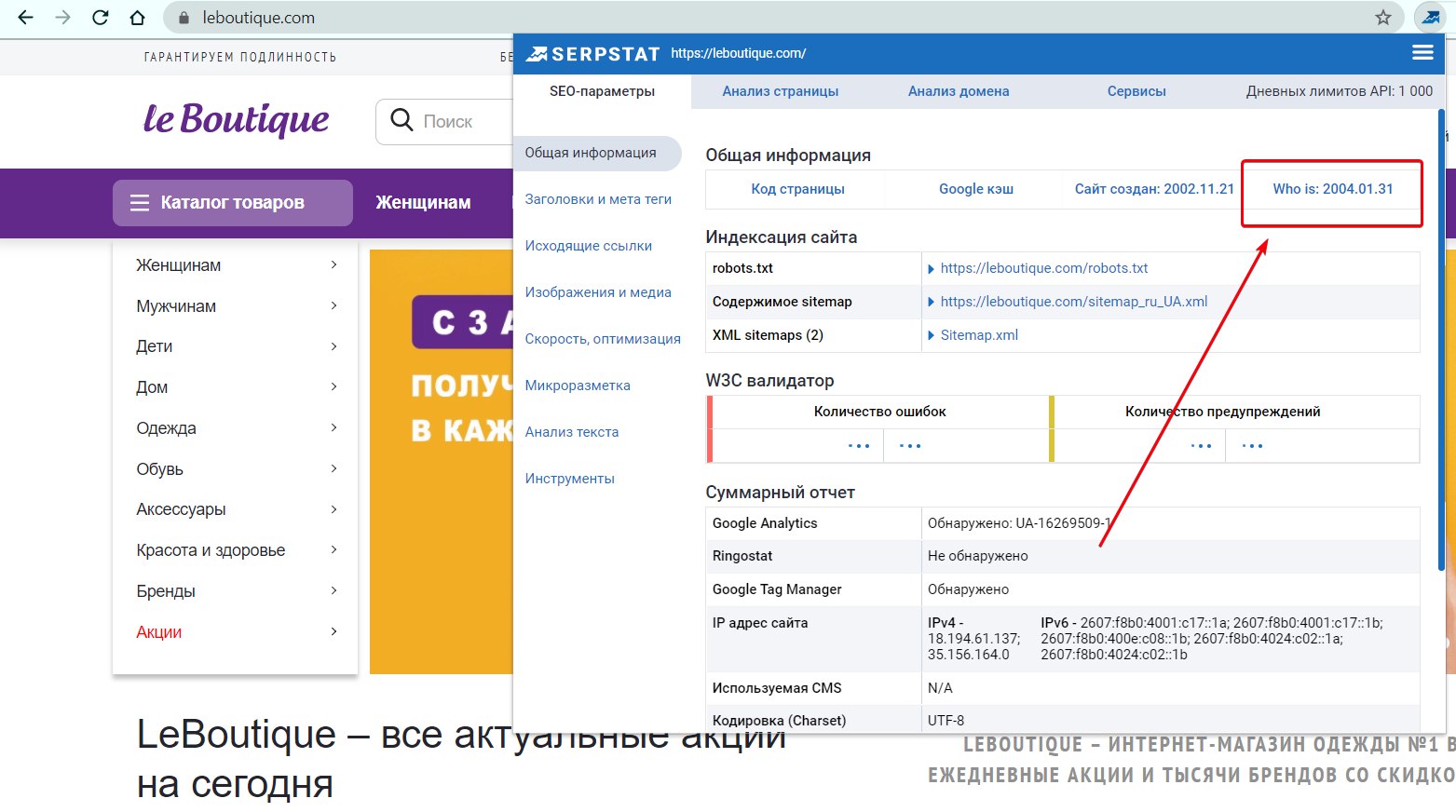This screenshot has width=1456, height=812.
Task: Click the browser forward arrow
Action: [x=62, y=18]
